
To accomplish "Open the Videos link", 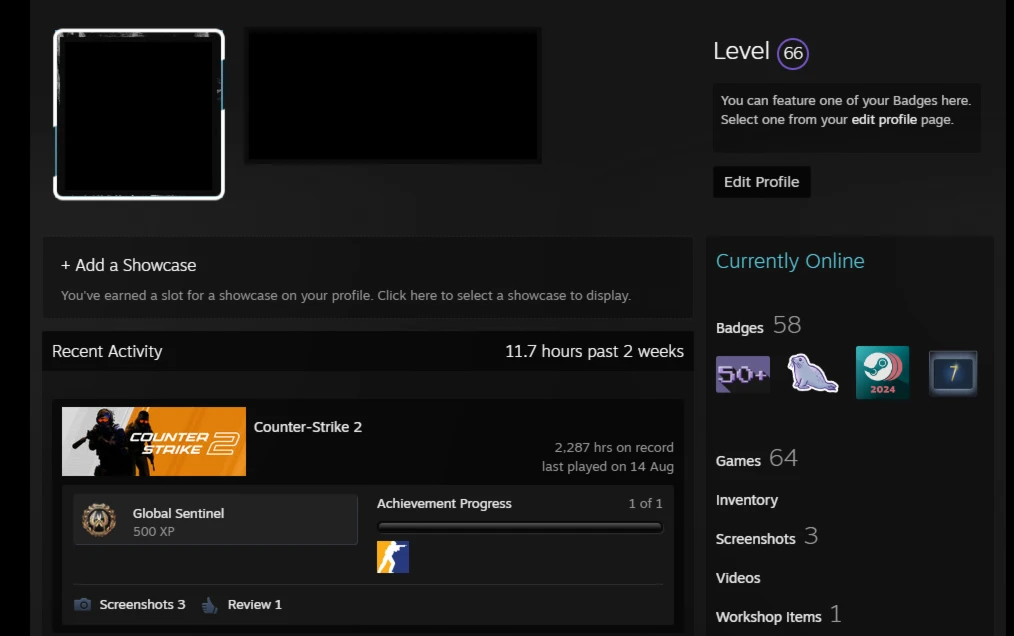I will (738, 578).
